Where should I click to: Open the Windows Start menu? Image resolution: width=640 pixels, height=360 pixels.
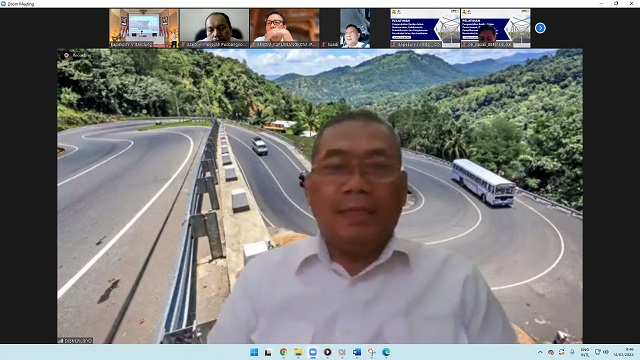(x=254, y=352)
